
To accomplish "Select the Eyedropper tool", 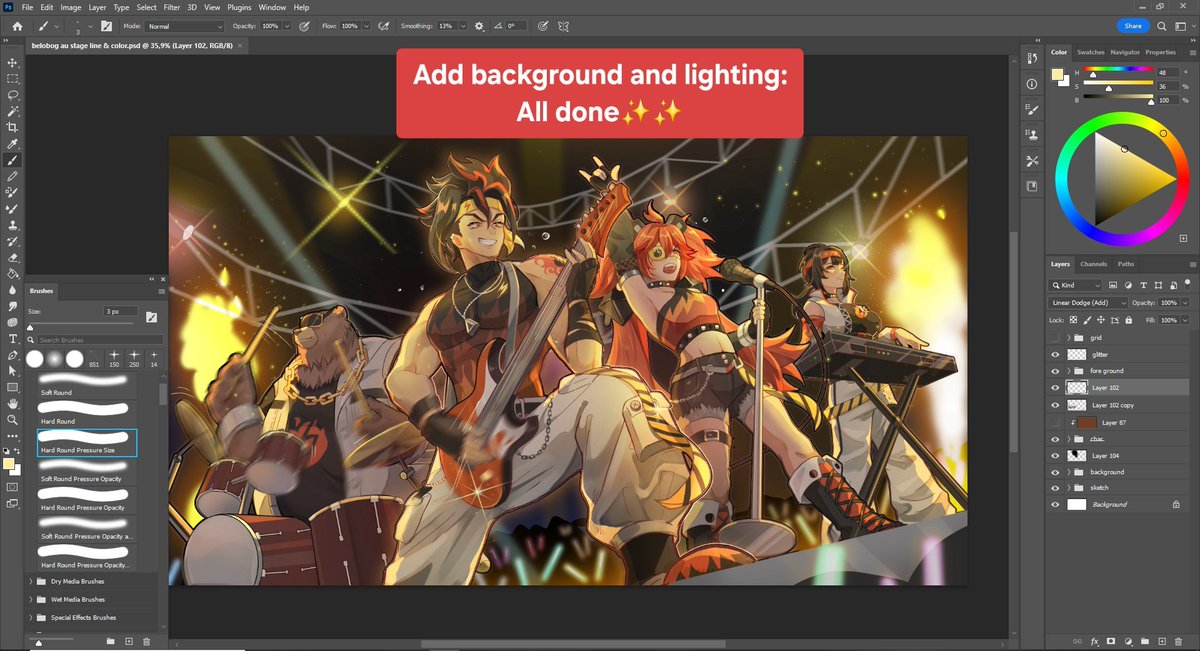I will pos(12,143).
